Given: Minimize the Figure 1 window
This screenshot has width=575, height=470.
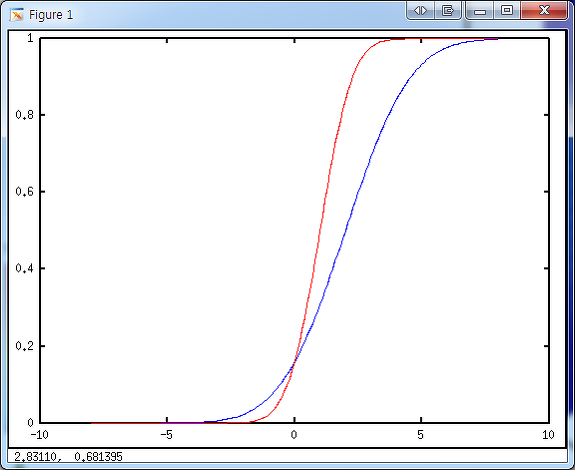Looking at the screenshot, I should point(480,10).
